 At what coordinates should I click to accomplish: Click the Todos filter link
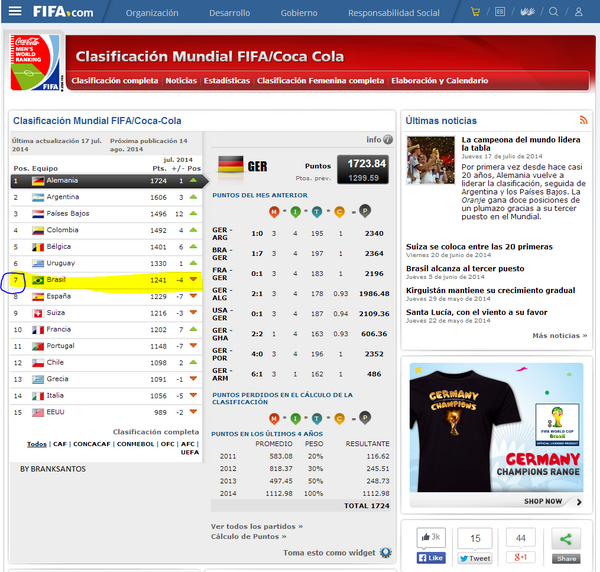coord(37,444)
